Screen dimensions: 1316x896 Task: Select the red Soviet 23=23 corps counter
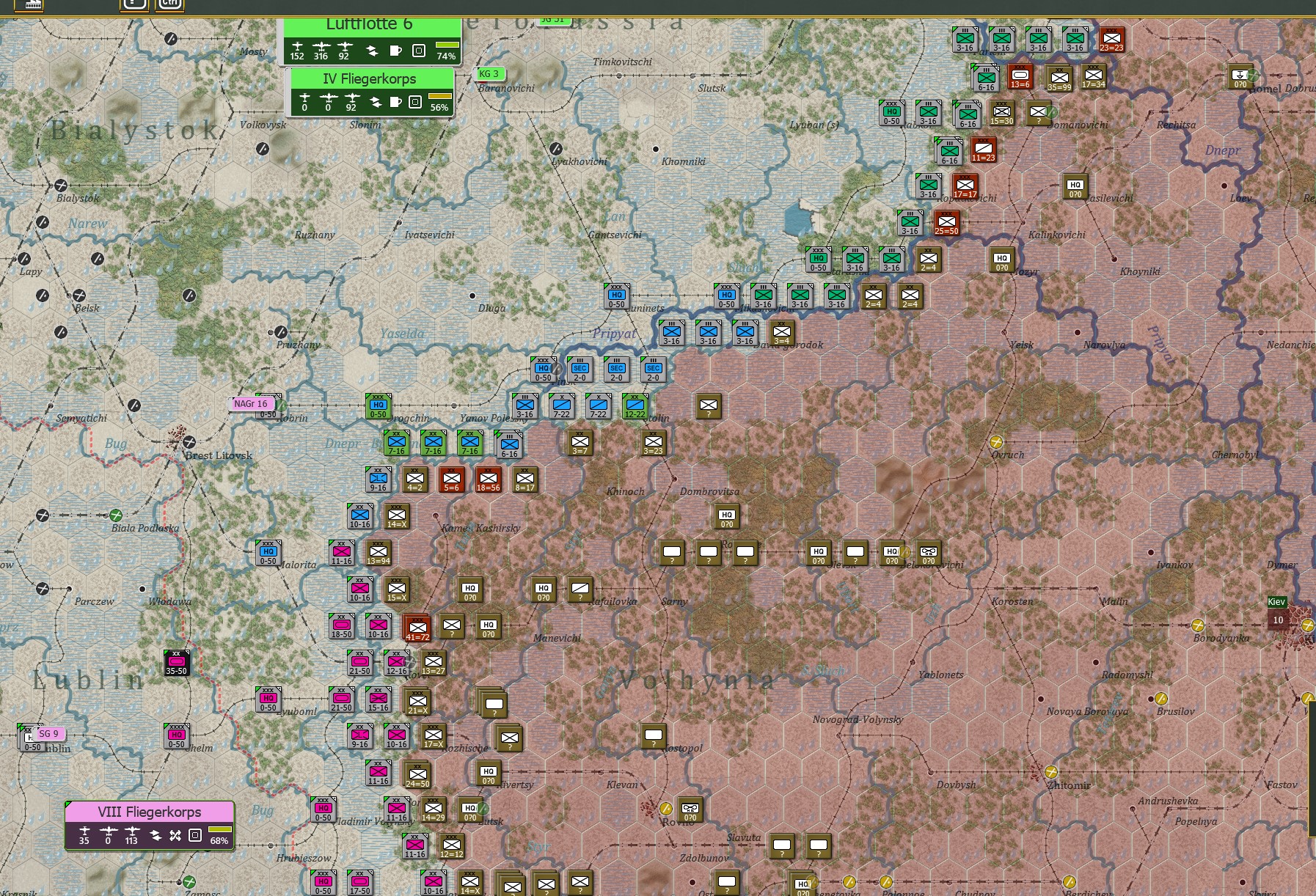pos(1111,40)
